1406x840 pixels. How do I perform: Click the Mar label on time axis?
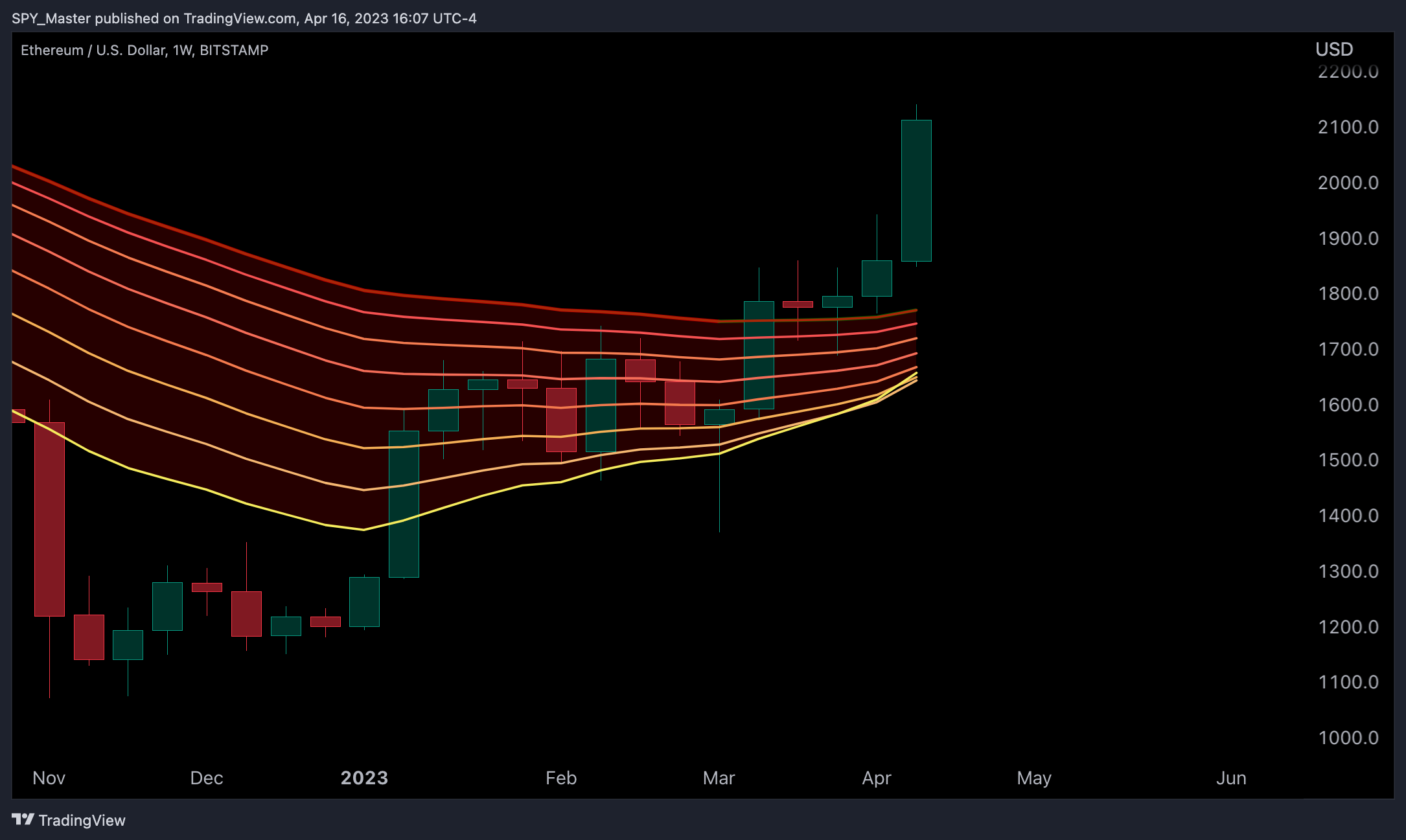[x=719, y=778]
